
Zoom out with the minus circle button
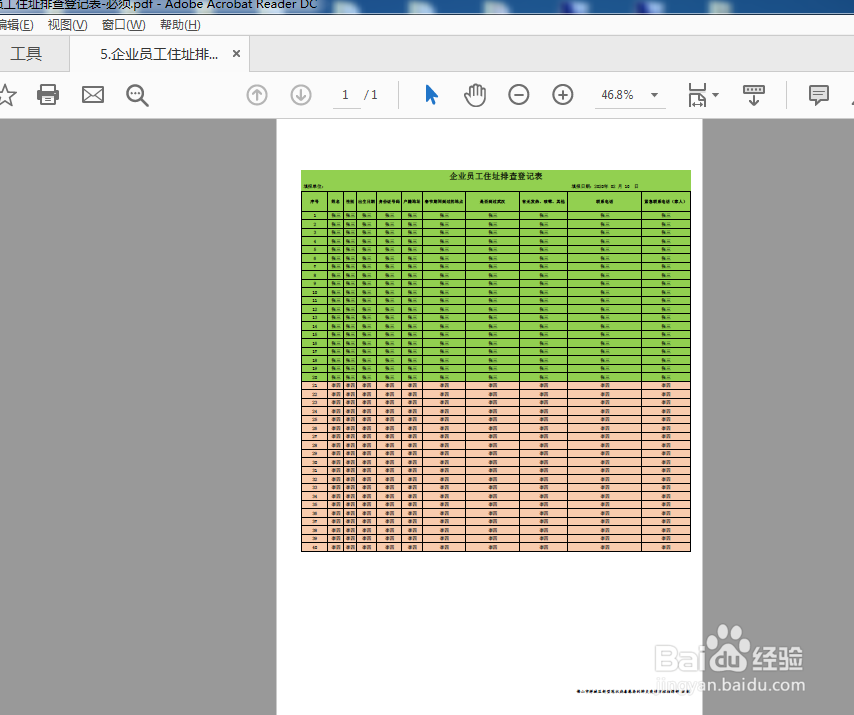click(x=518, y=95)
